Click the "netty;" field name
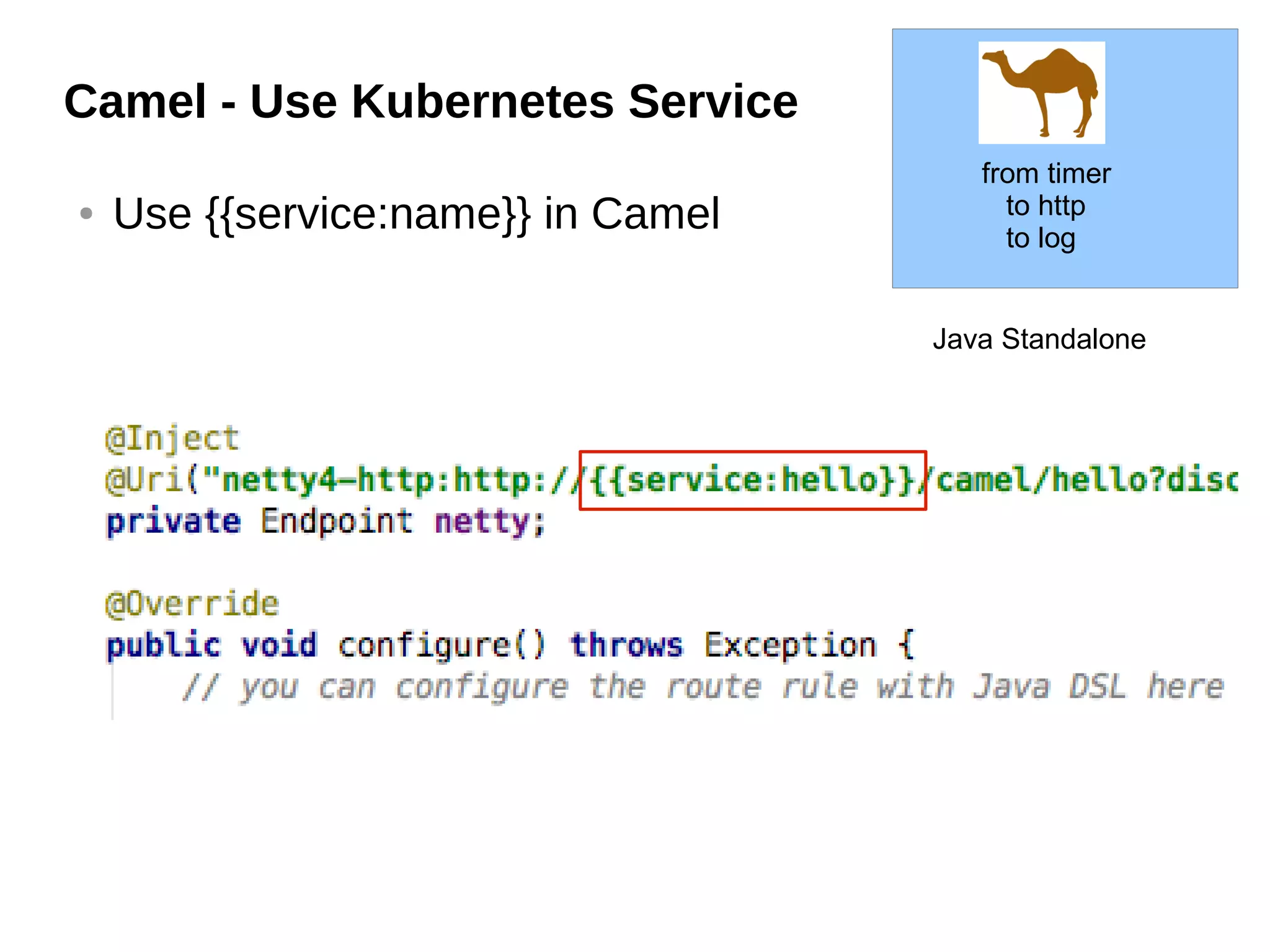The image size is (1270, 952). [489, 522]
